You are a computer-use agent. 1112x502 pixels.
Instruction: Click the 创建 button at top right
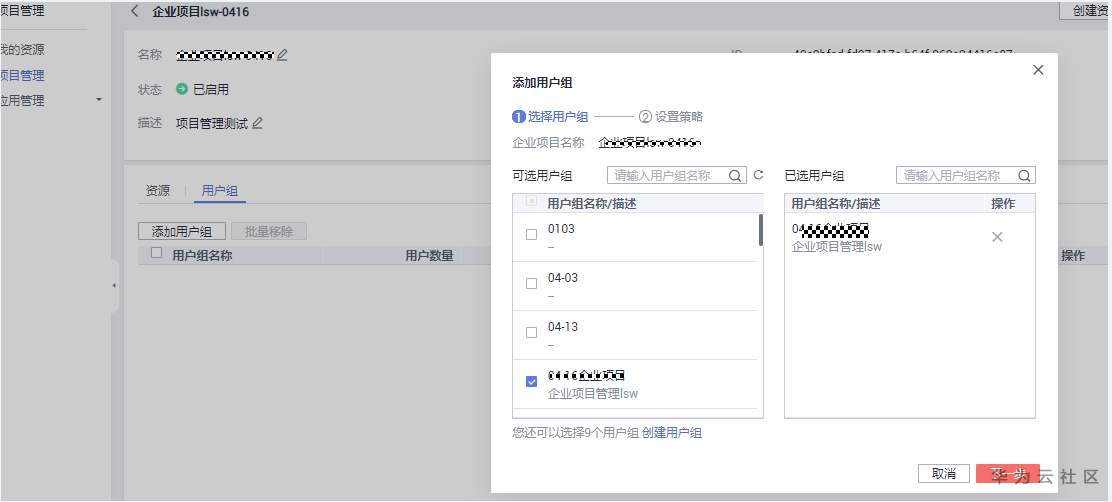[1085, 11]
